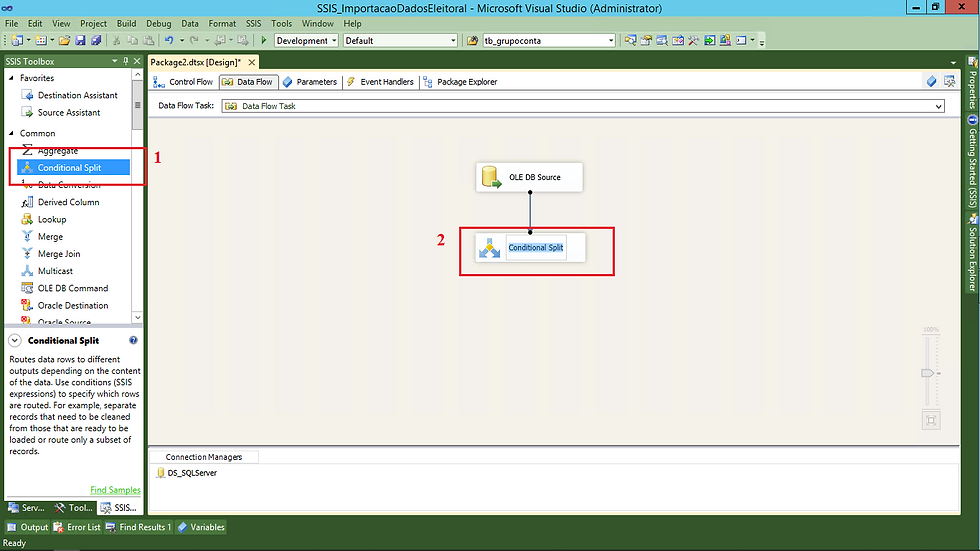Click the zoom fit-to-view button on canvas
The width and height of the screenshot is (980, 551).
931,420
